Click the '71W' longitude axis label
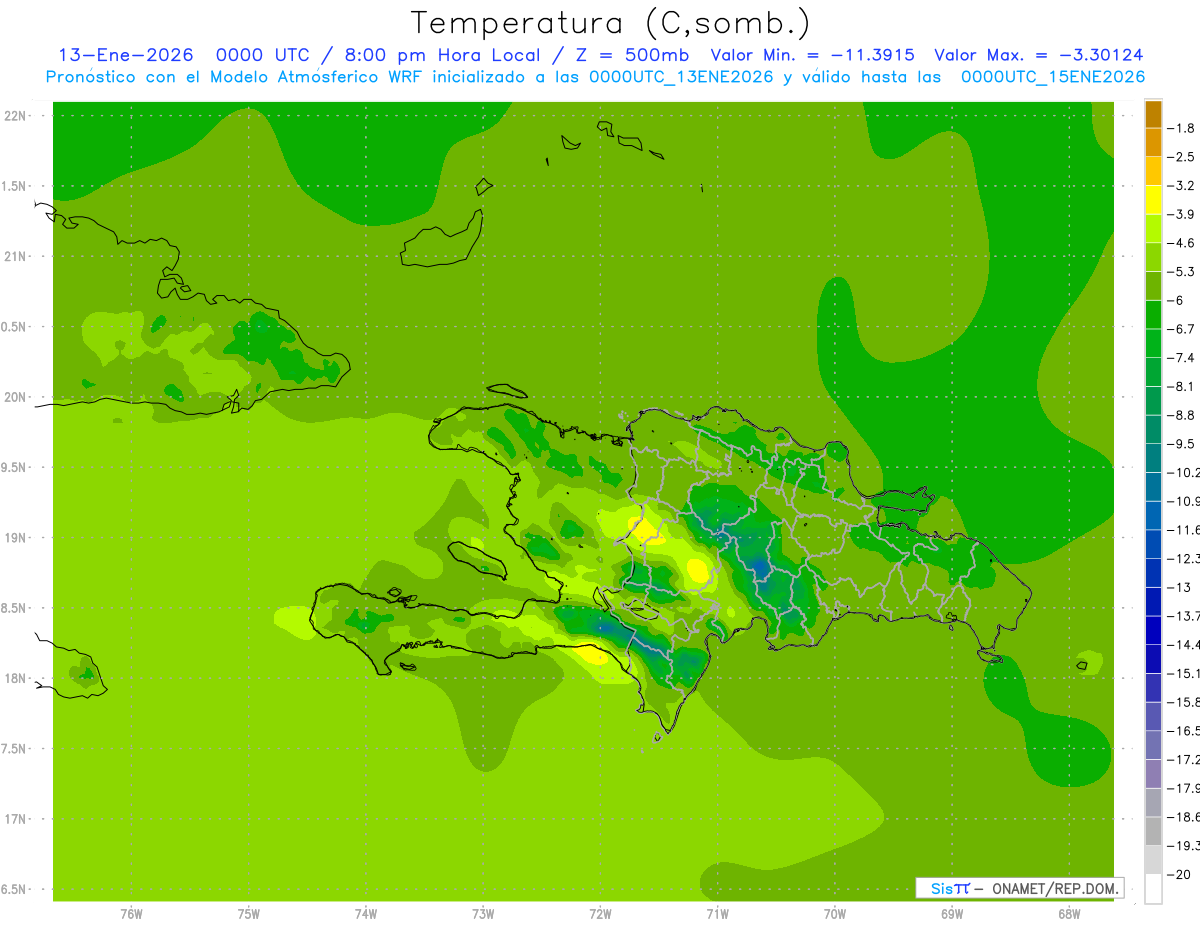 [717, 914]
